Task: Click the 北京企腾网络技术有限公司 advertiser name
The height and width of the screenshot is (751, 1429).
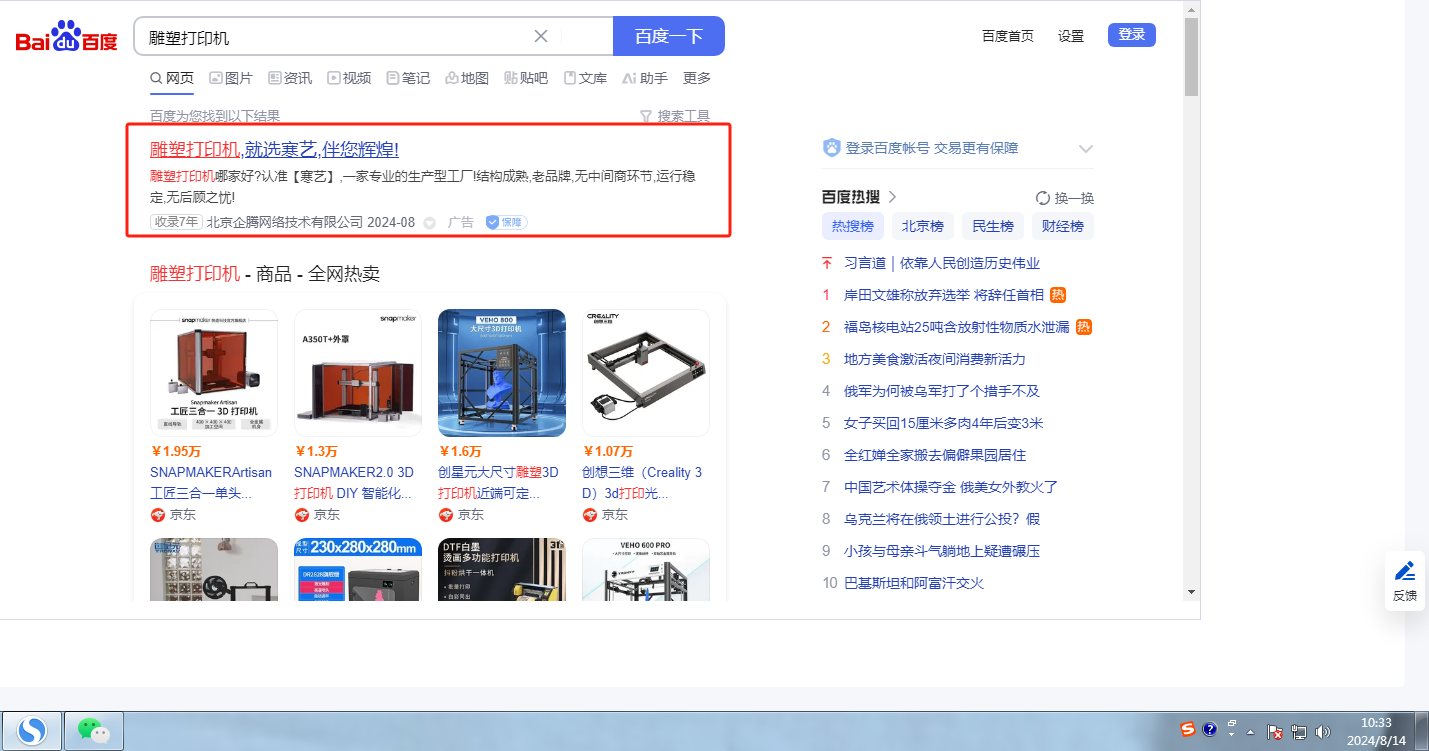Action: pyautogui.click(x=285, y=222)
